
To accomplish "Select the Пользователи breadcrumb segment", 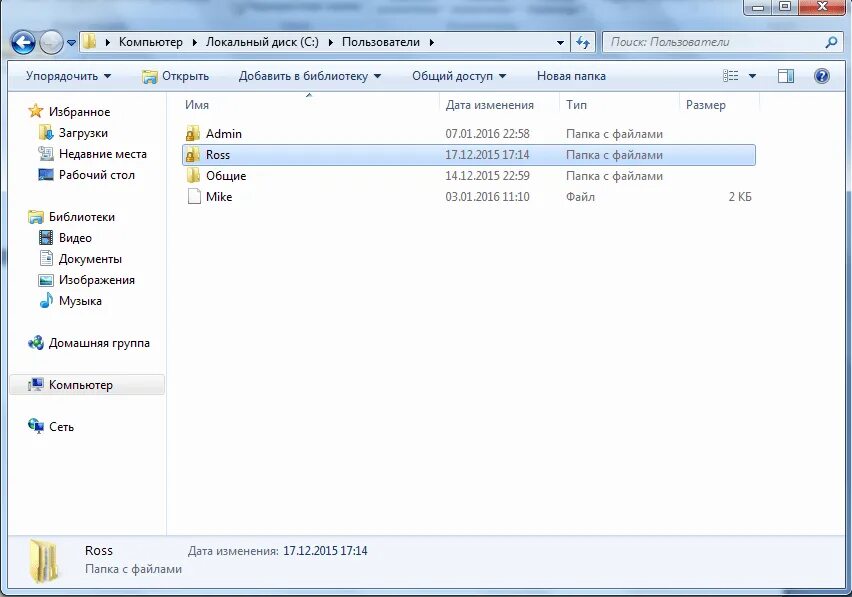I will click(x=381, y=42).
